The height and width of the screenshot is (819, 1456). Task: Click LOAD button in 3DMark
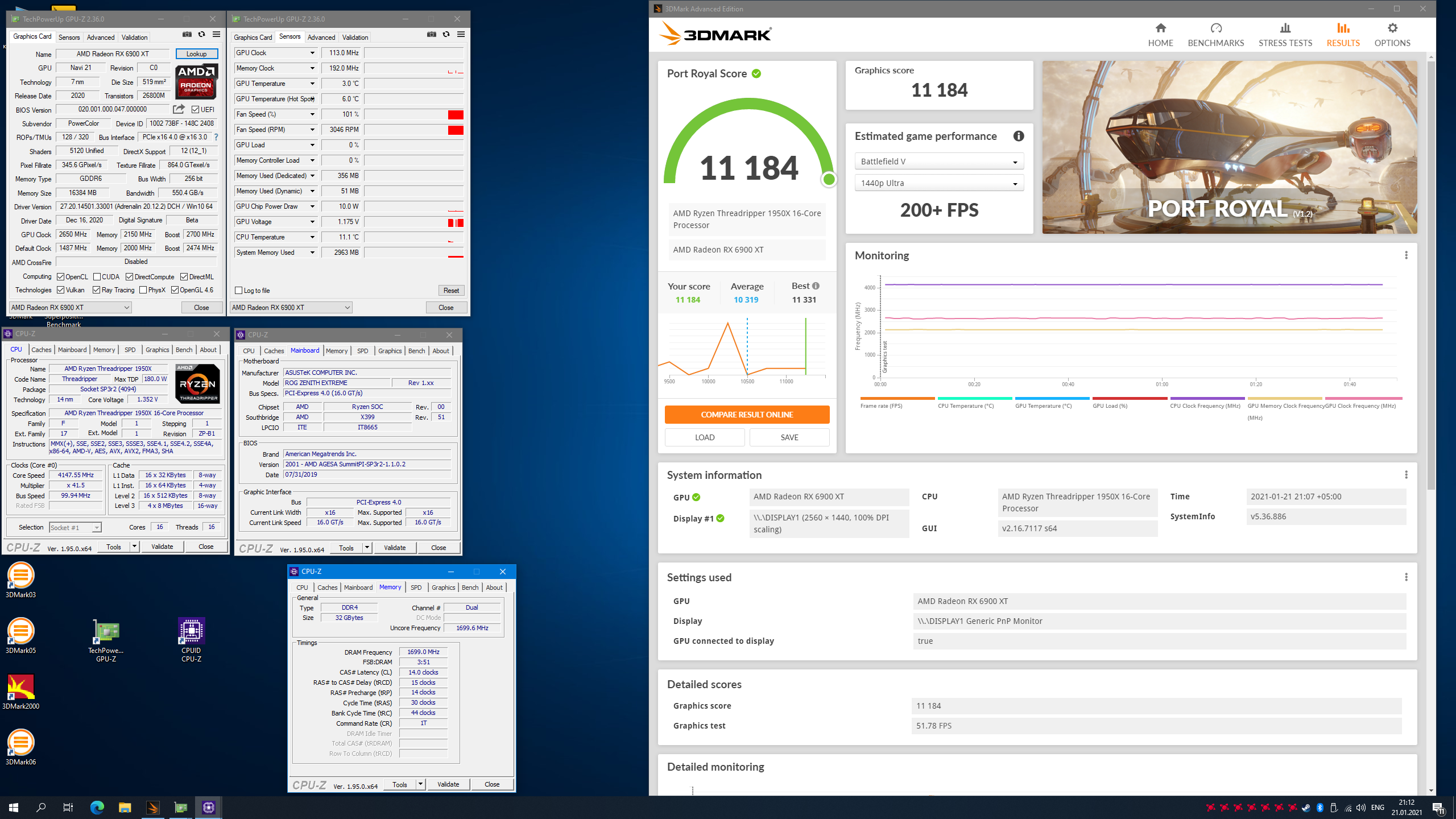[x=704, y=437]
